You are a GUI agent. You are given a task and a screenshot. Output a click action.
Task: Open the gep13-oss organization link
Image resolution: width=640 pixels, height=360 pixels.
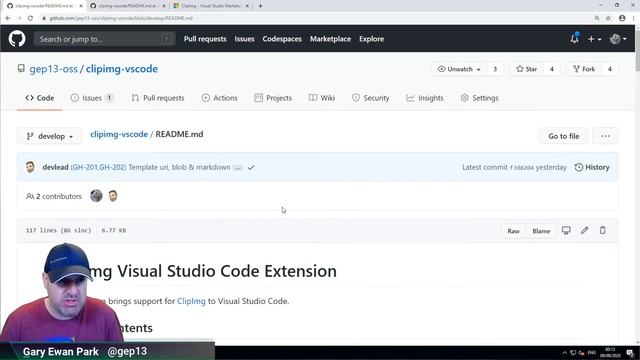point(53,69)
